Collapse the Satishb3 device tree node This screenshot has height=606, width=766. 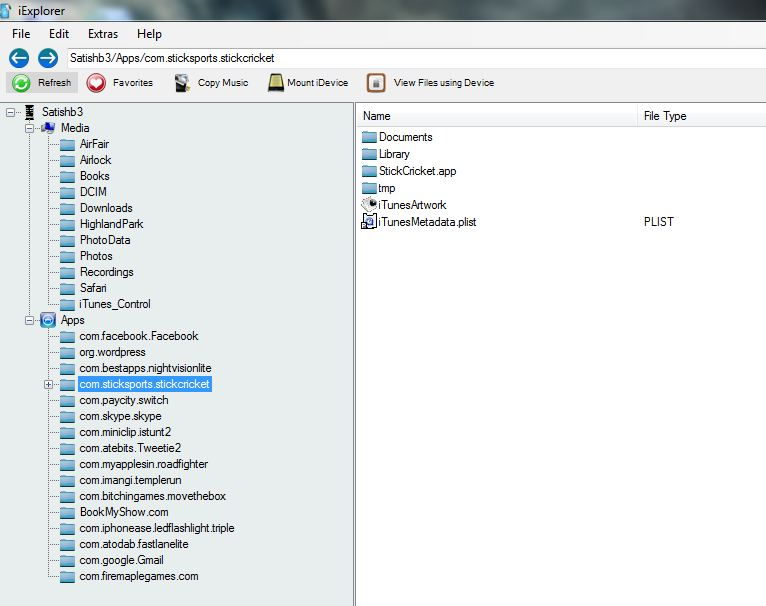(10, 112)
